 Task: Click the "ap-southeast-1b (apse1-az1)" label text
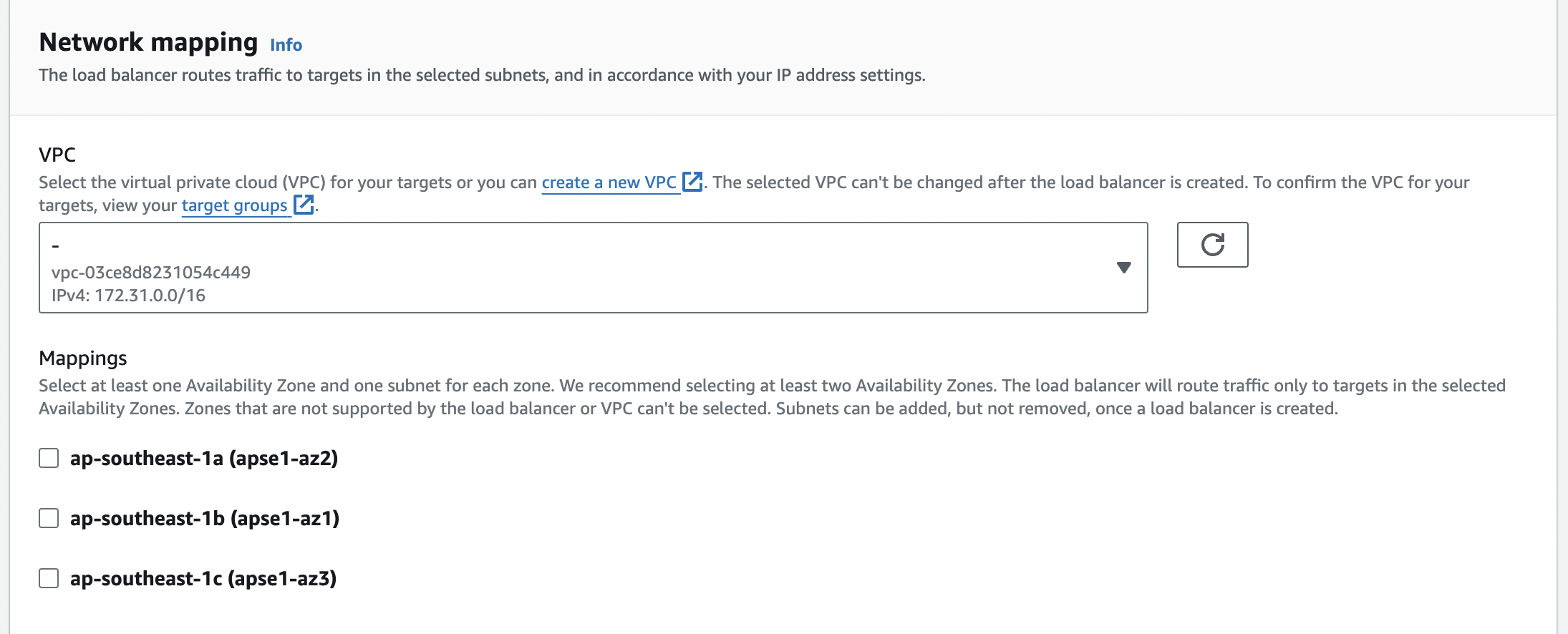point(205,518)
